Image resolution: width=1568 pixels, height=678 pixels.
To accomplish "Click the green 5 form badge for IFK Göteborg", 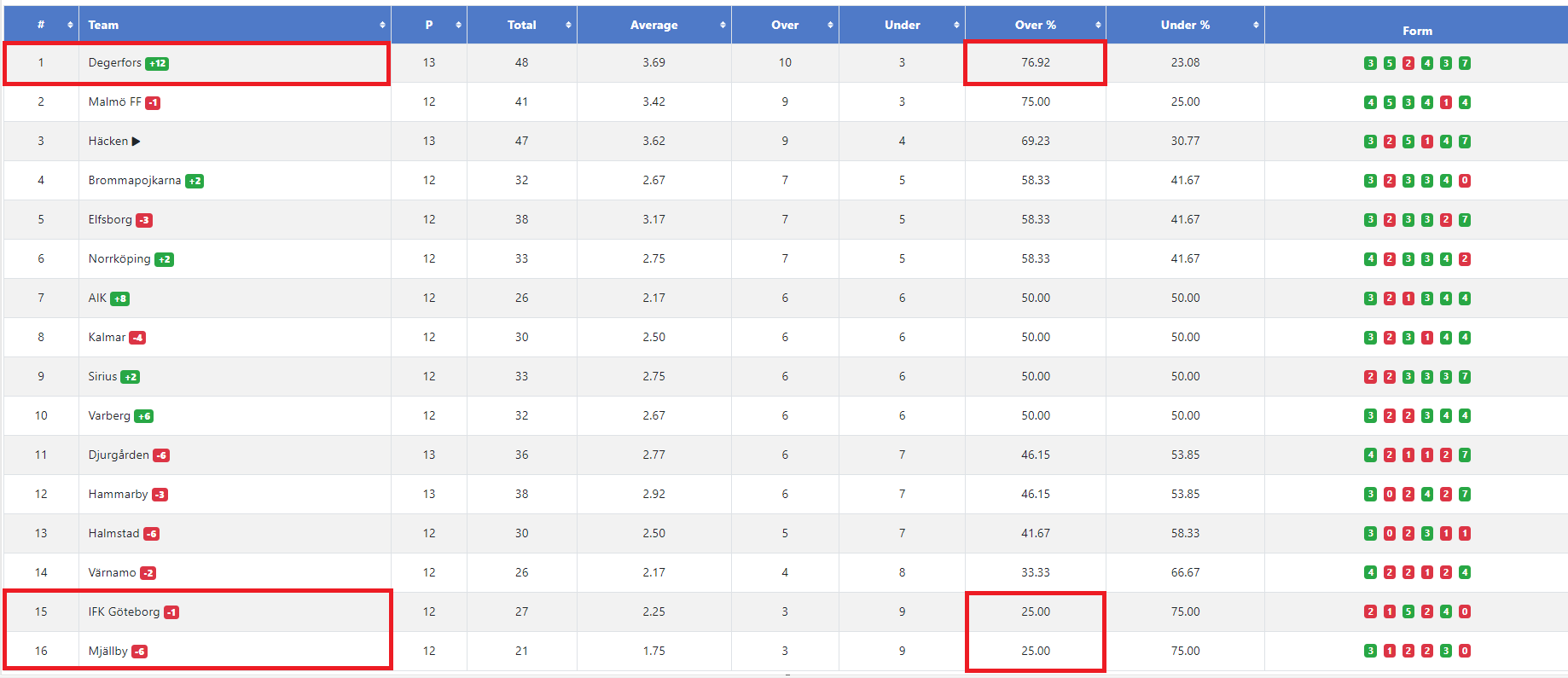I will pyautogui.click(x=1408, y=612).
